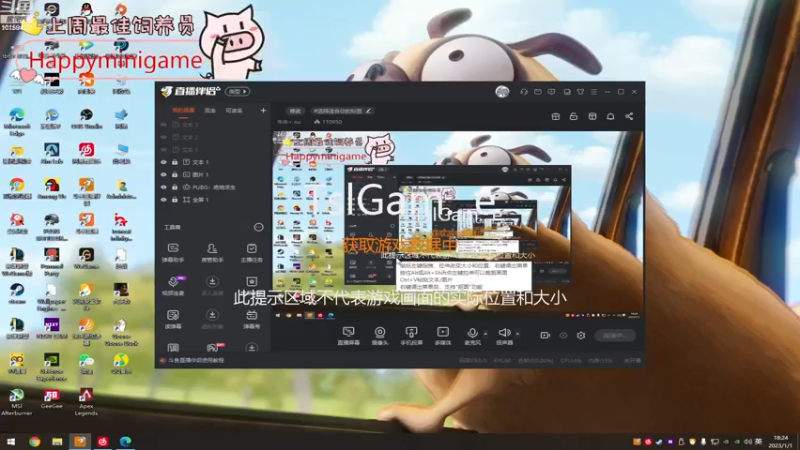Open the 读弹幕 tool

173,319
